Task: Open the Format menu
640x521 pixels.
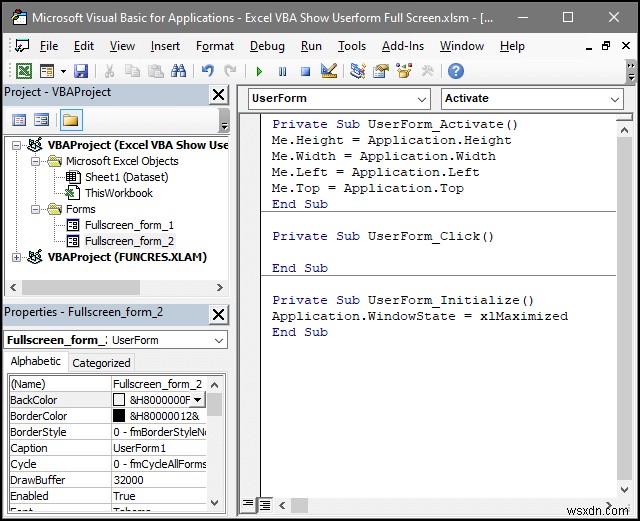Action: point(215,46)
